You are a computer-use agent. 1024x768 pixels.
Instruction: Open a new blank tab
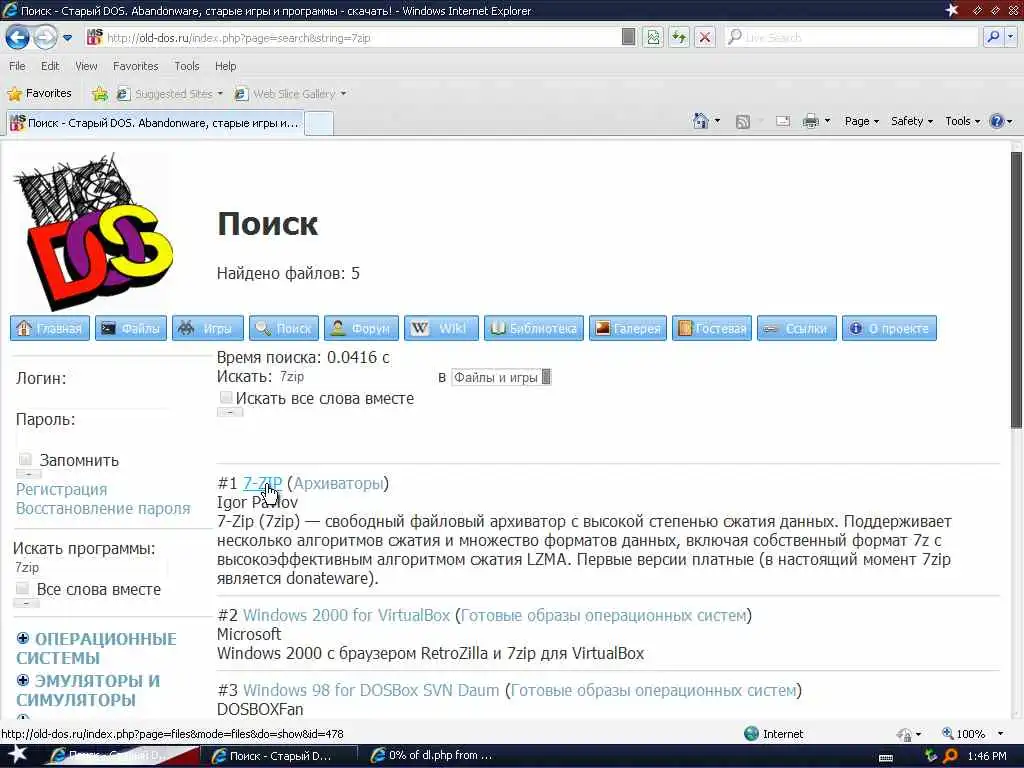click(x=319, y=123)
